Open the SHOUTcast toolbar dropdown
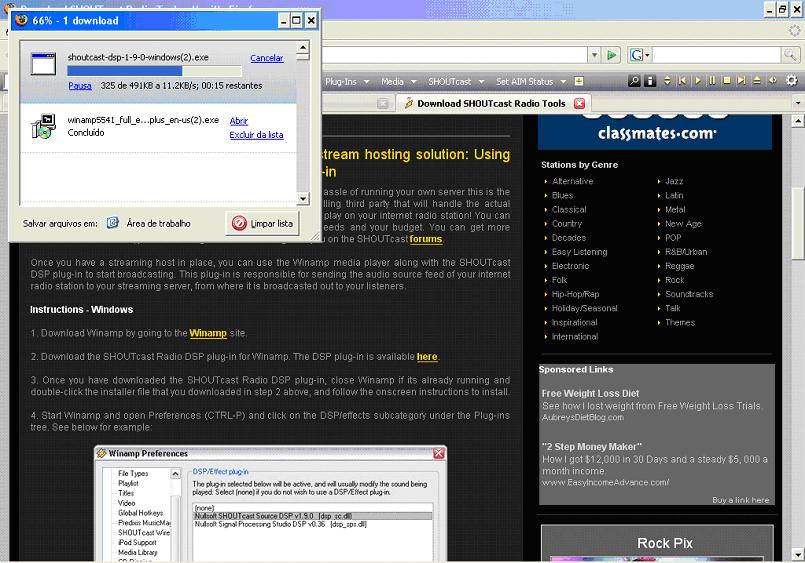The width and height of the screenshot is (805, 563). 456,81
